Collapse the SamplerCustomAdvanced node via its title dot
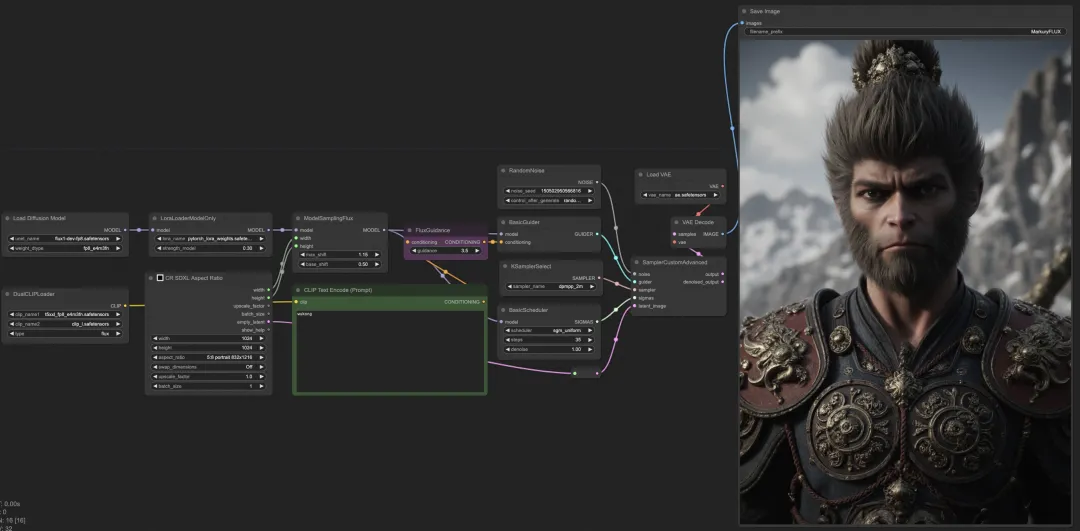The height and width of the screenshot is (531, 1080). coord(636,262)
